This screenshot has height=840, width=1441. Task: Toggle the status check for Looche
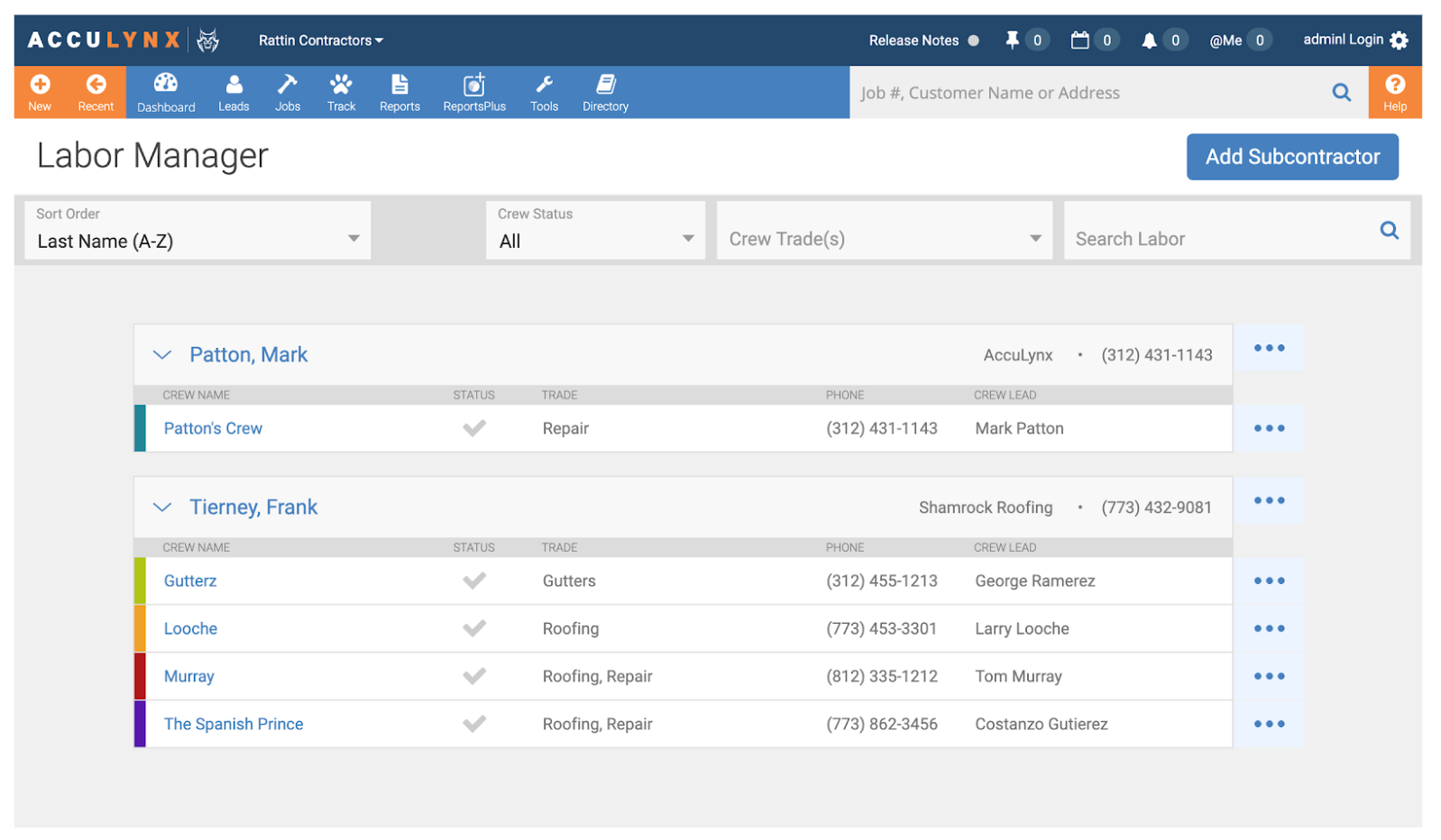coord(474,628)
